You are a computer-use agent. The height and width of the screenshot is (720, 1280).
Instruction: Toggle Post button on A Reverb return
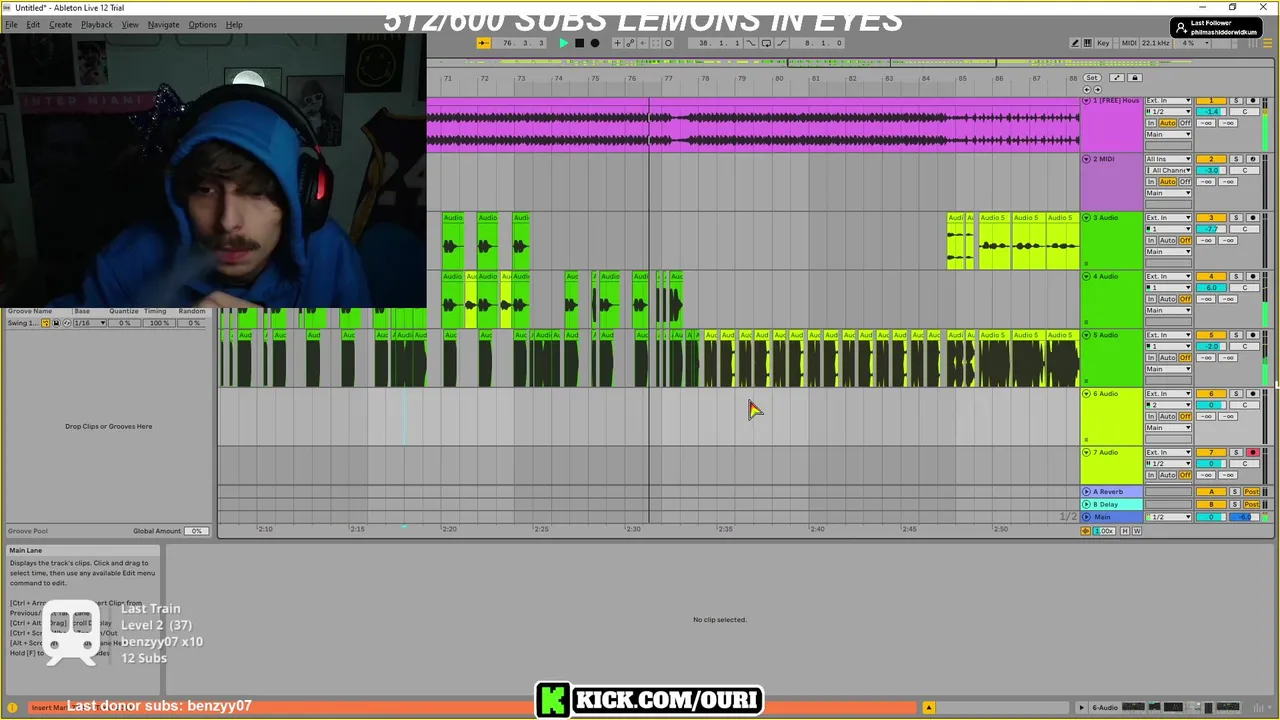click(1251, 492)
